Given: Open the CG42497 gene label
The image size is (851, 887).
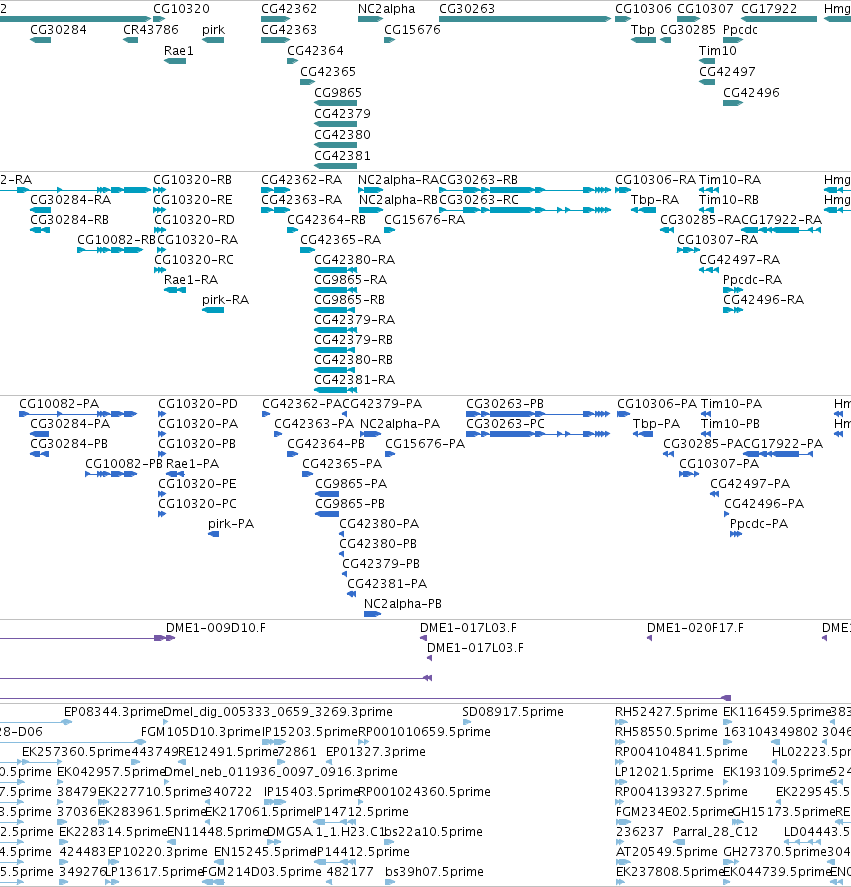Looking at the screenshot, I should (727, 72).
